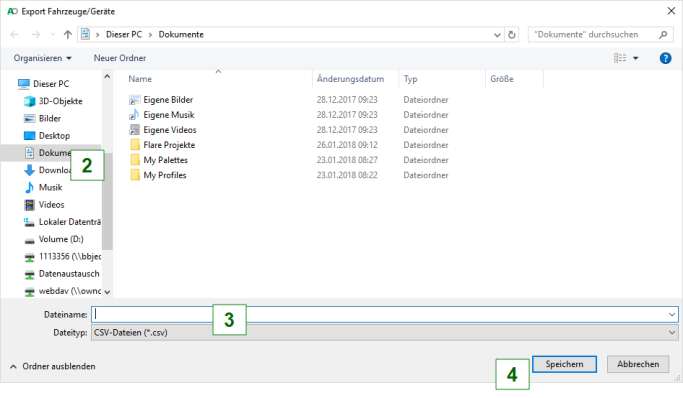Click the Eigene Bilder folder name
This screenshot has width=683, height=398.
(168, 100)
